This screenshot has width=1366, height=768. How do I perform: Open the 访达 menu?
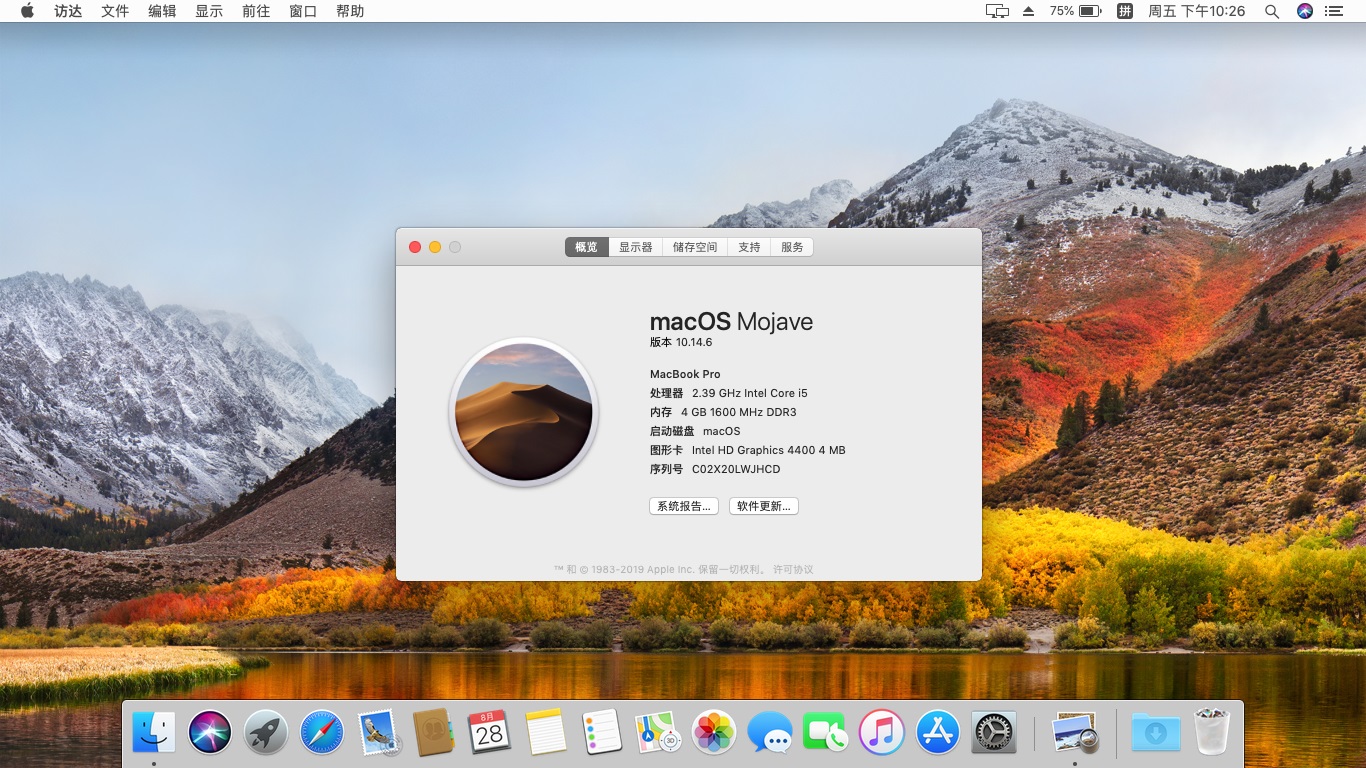click(68, 11)
